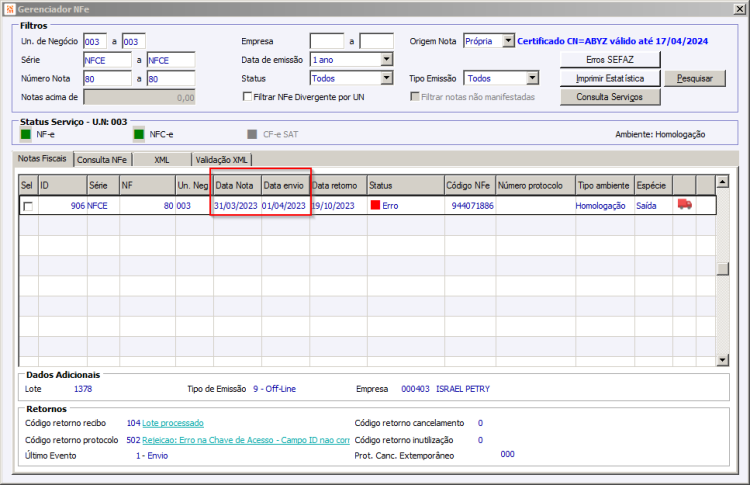
Task: Click the red truck icon in row 906
Action: click(x=684, y=205)
